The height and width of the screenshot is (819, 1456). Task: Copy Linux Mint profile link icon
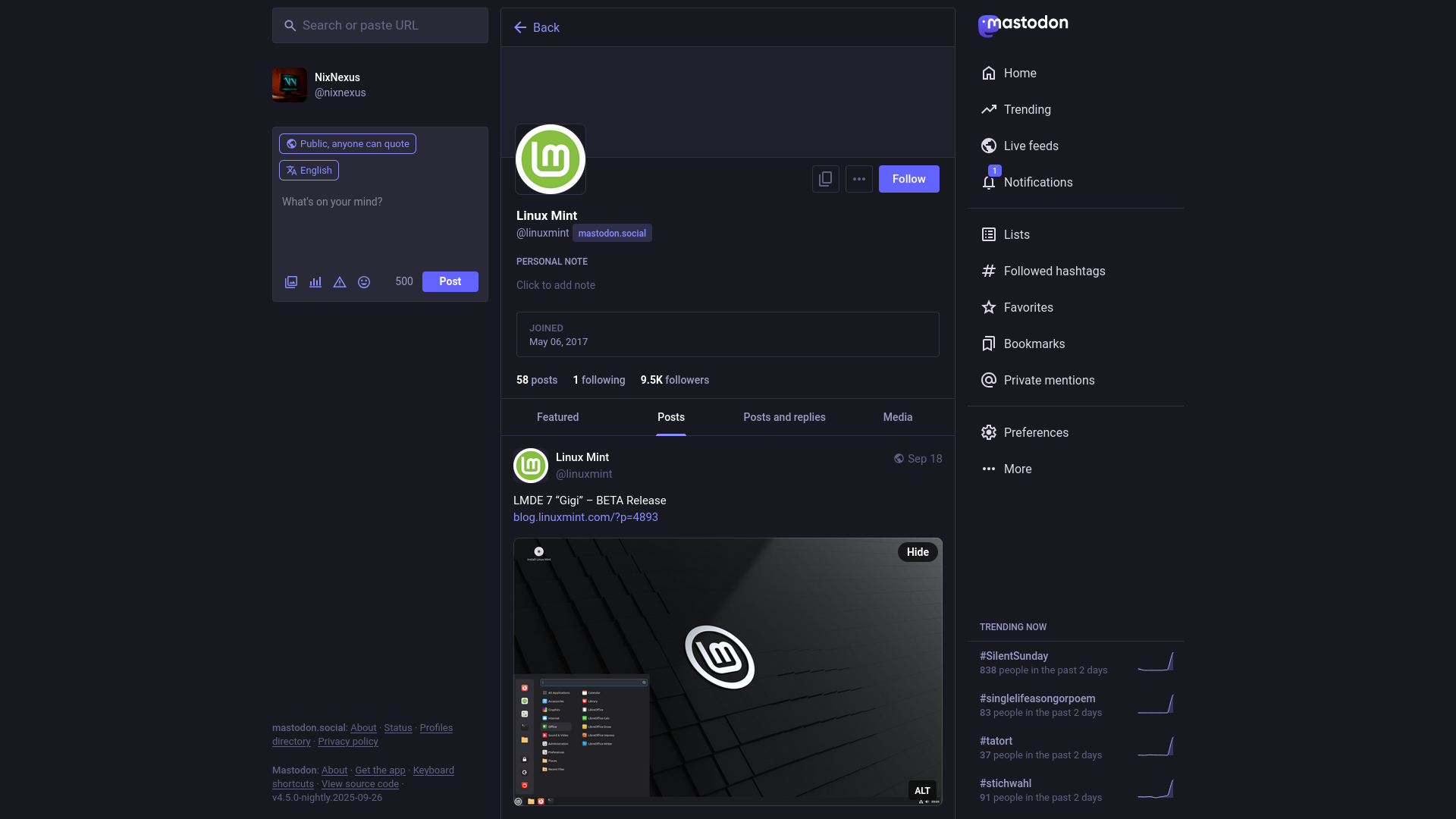825,179
